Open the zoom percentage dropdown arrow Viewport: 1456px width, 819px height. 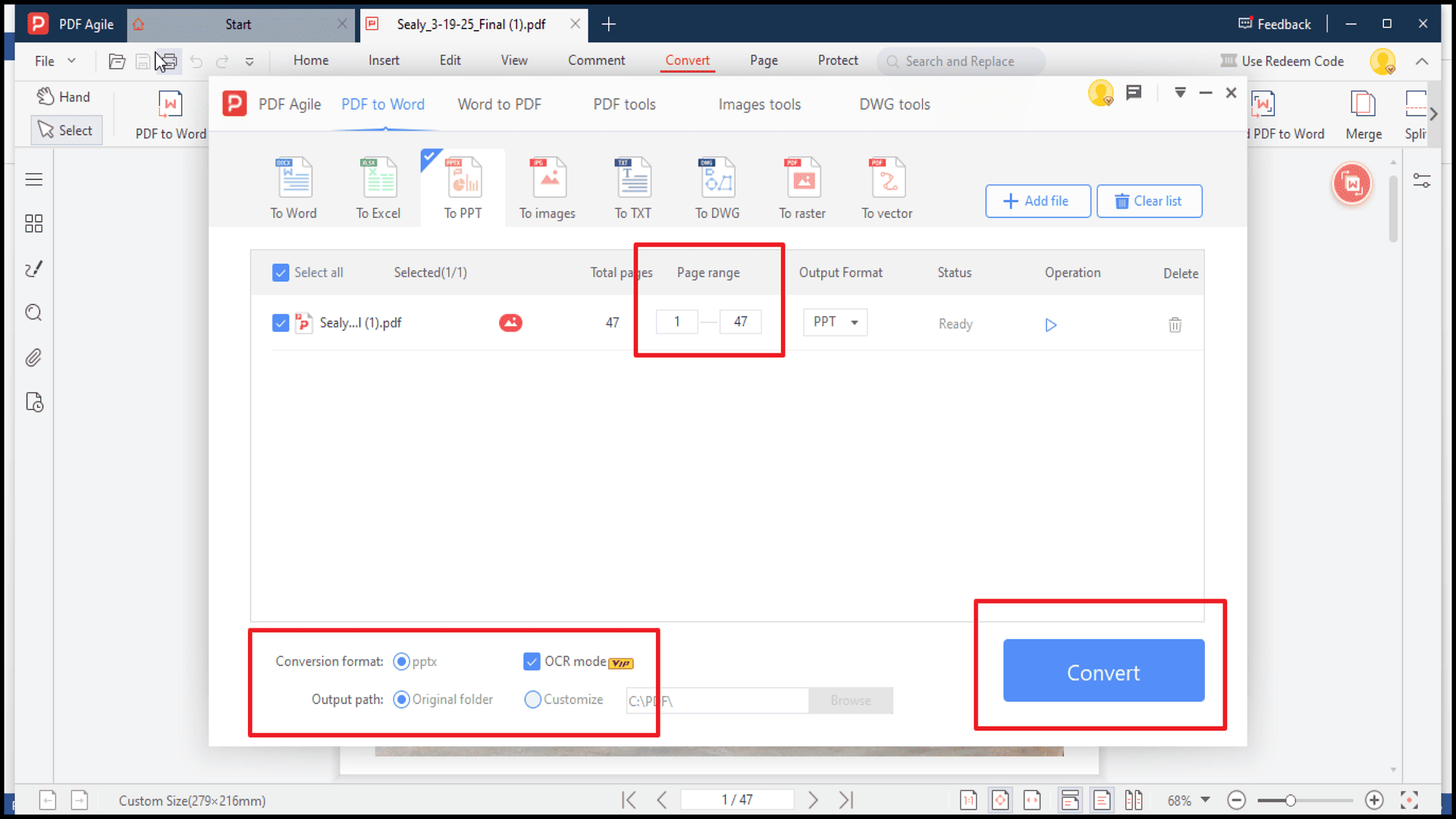coord(1205,800)
